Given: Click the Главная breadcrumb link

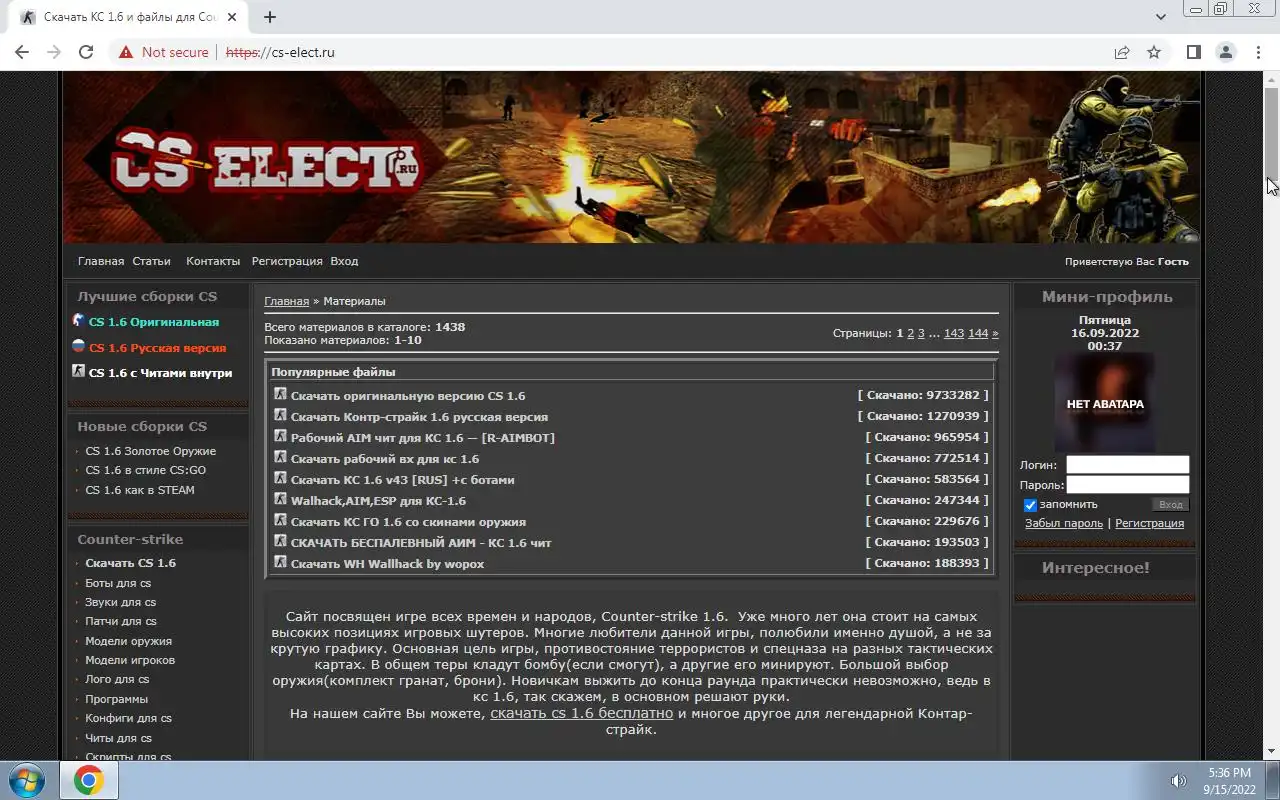Looking at the screenshot, I should click(287, 301).
